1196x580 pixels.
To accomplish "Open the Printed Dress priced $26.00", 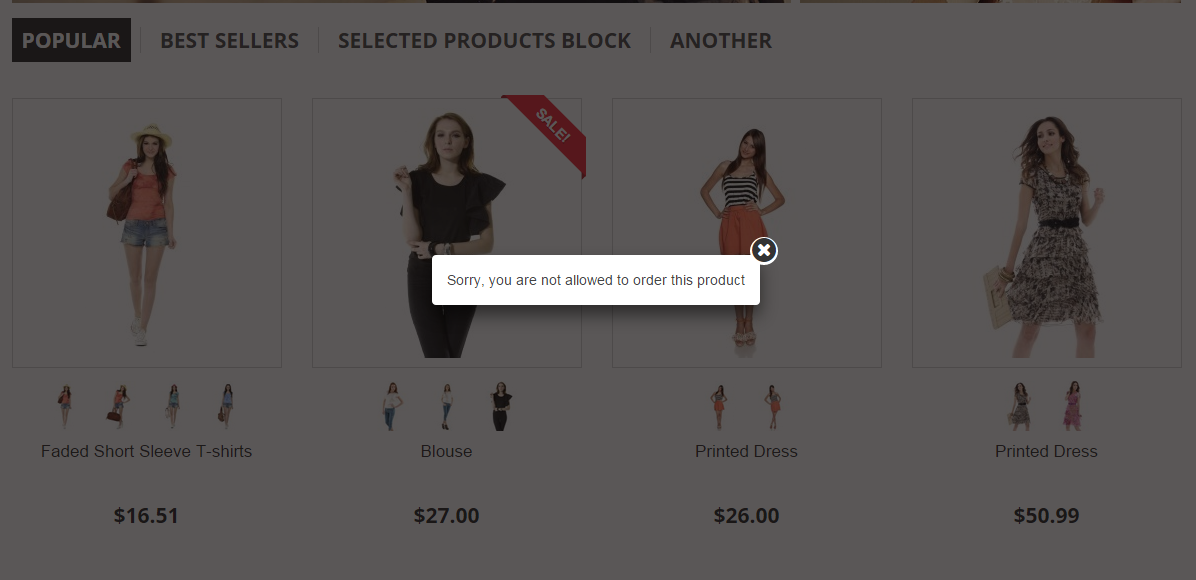I will 746,451.
